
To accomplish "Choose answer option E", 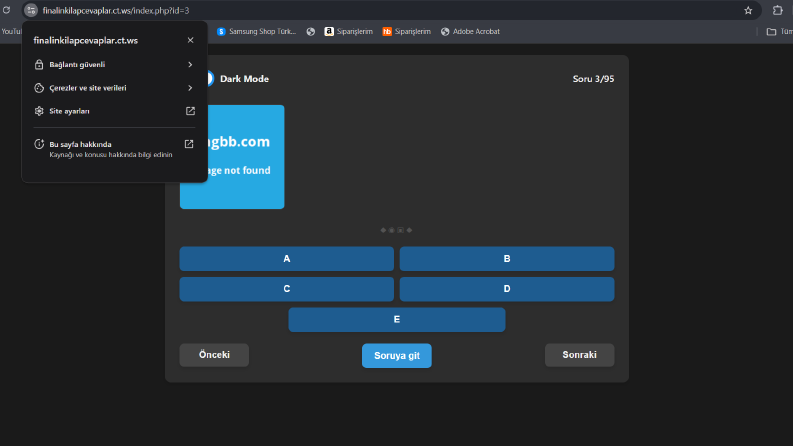I will click(x=397, y=320).
